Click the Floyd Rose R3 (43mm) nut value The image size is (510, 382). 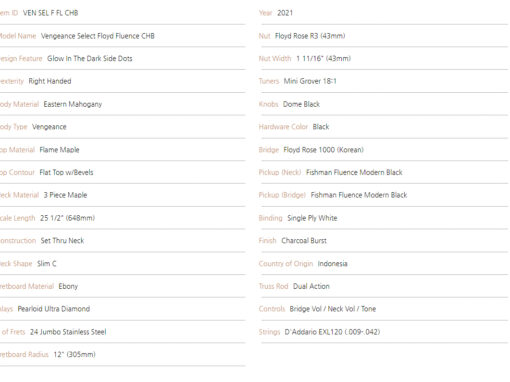pos(310,36)
